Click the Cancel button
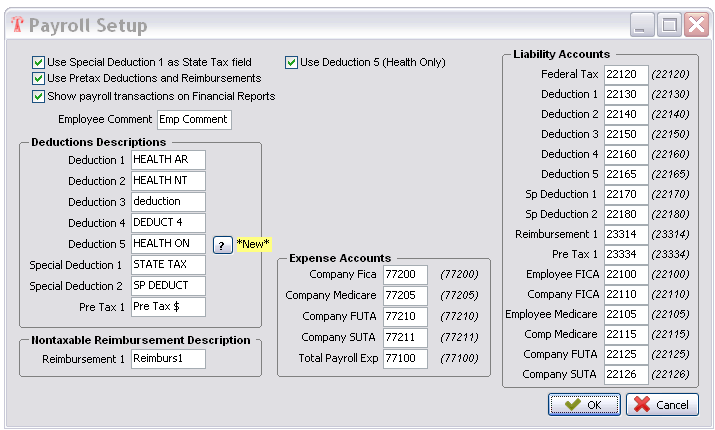The width and height of the screenshot is (715, 430). coord(662,405)
